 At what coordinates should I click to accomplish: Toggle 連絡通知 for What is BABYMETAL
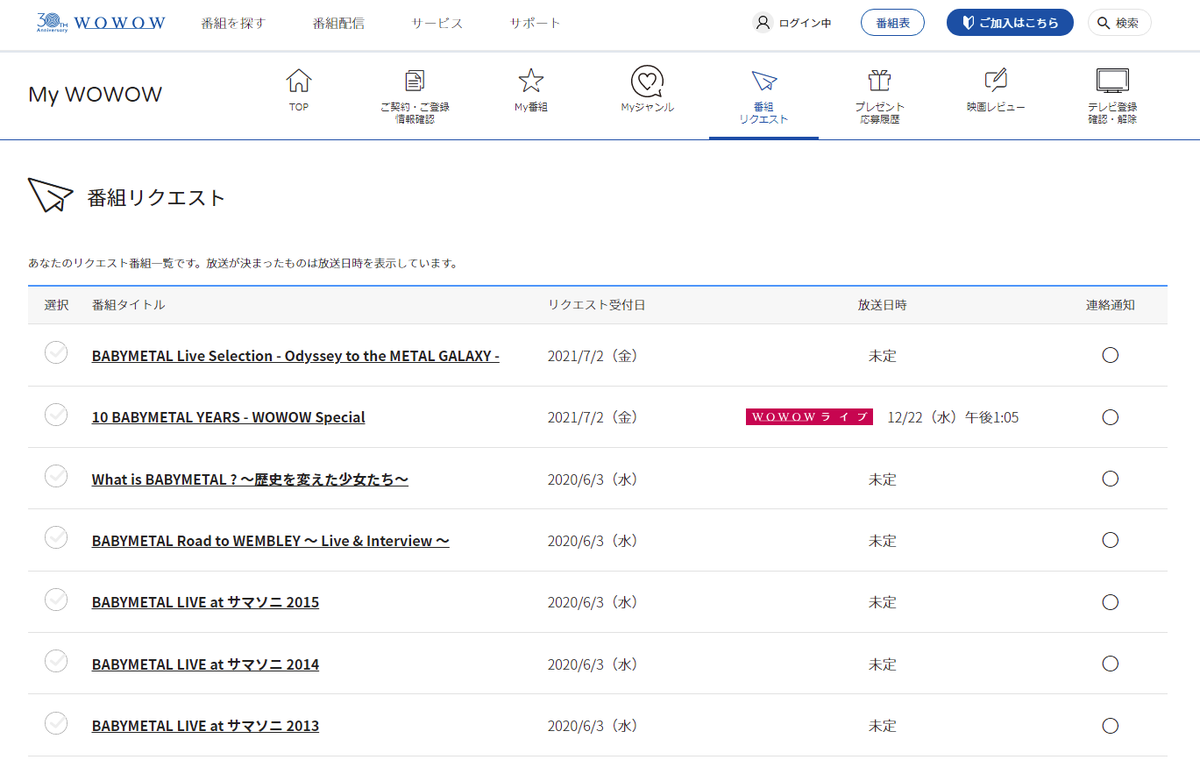1110,479
